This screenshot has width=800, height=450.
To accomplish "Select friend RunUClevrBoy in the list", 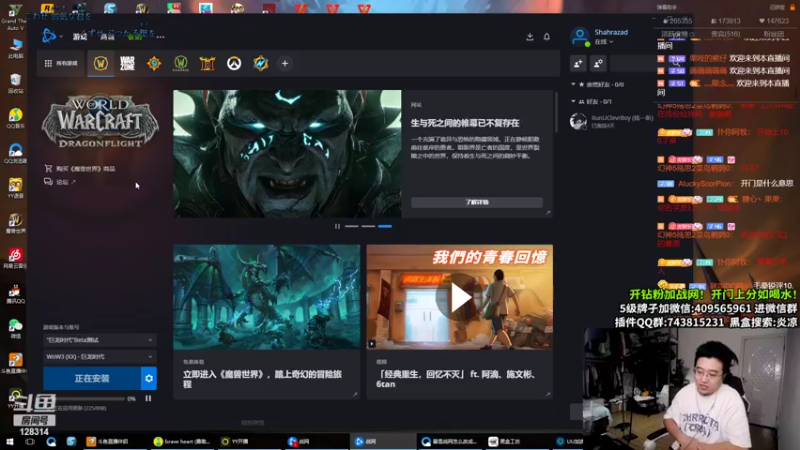I will pyautogui.click(x=612, y=121).
